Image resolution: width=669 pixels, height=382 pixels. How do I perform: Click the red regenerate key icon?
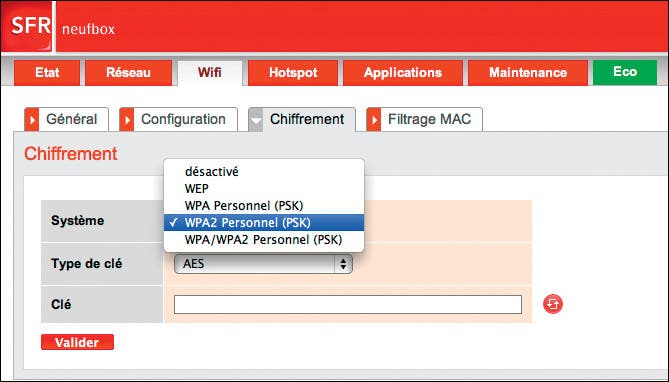(553, 304)
